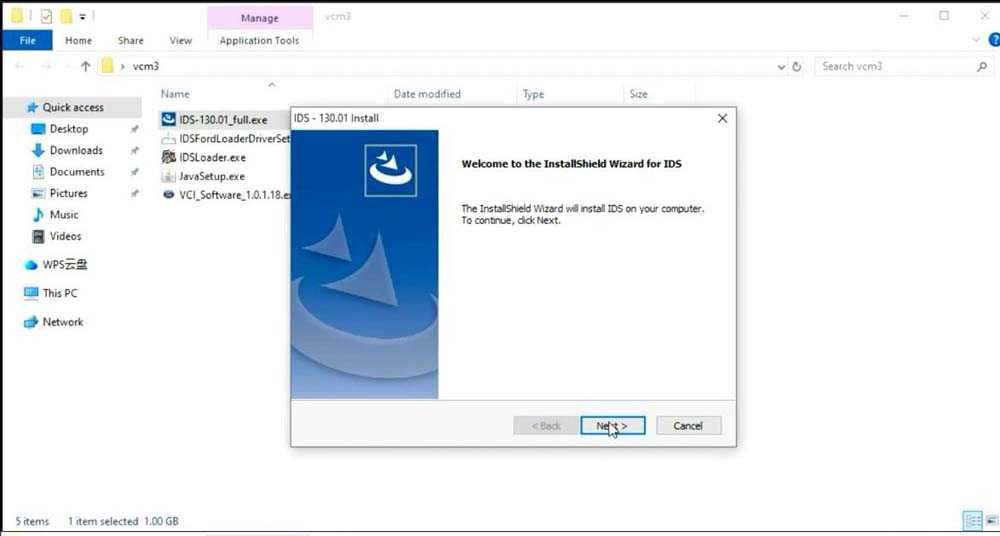Refresh the vcm3 folder view

797,67
